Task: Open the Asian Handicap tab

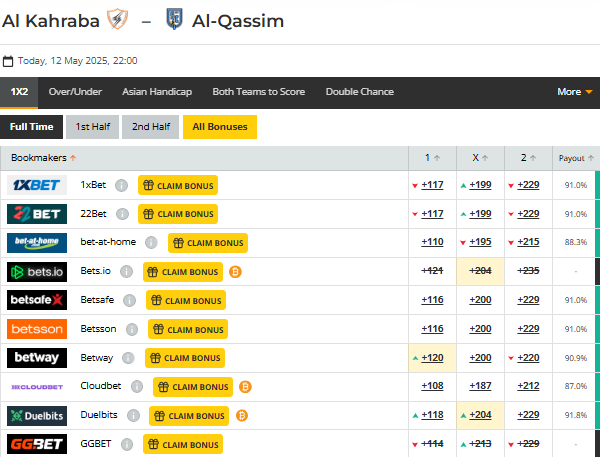Action: pyautogui.click(x=157, y=92)
